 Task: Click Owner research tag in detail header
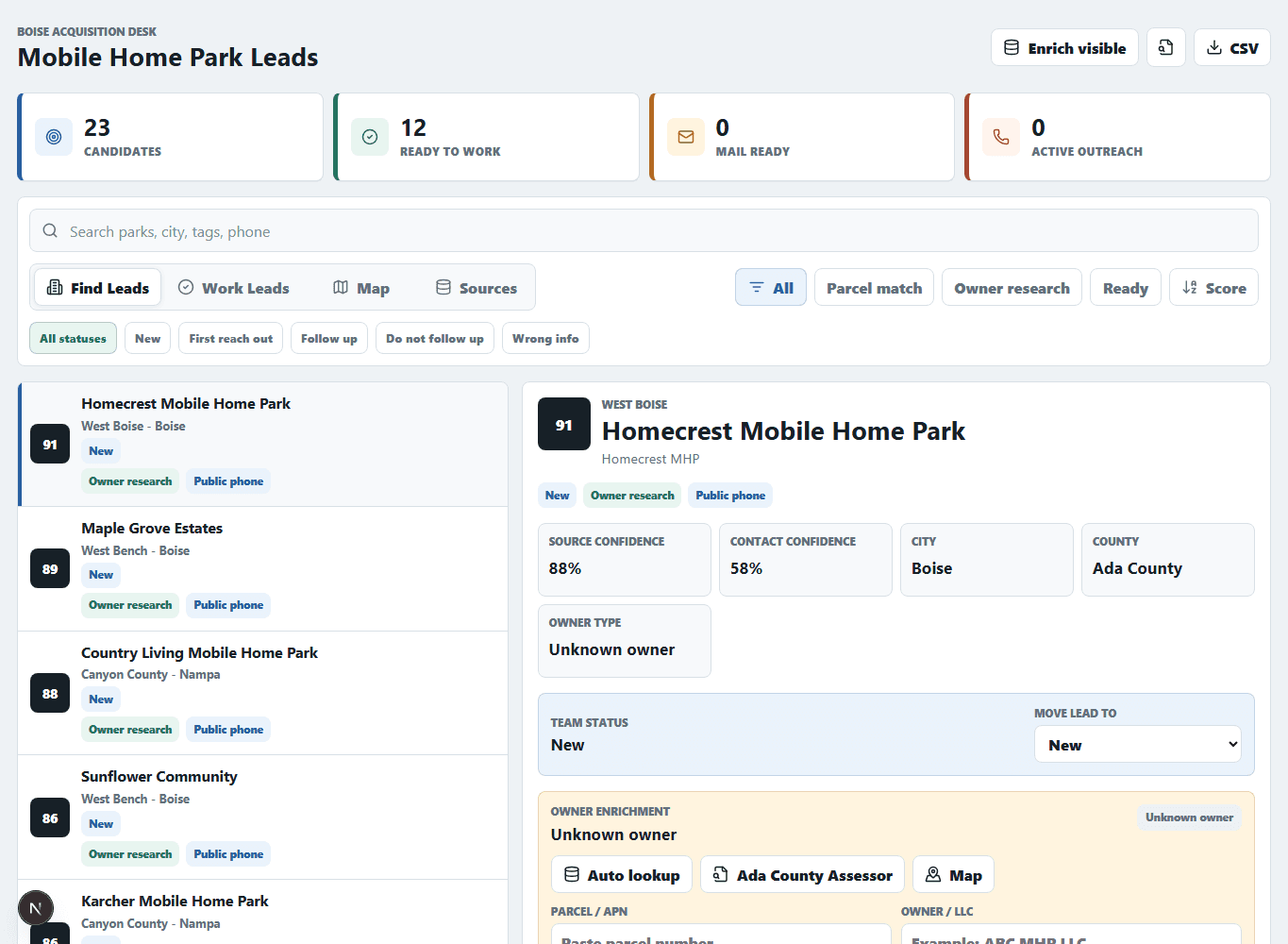pyautogui.click(x=632, y=496)
